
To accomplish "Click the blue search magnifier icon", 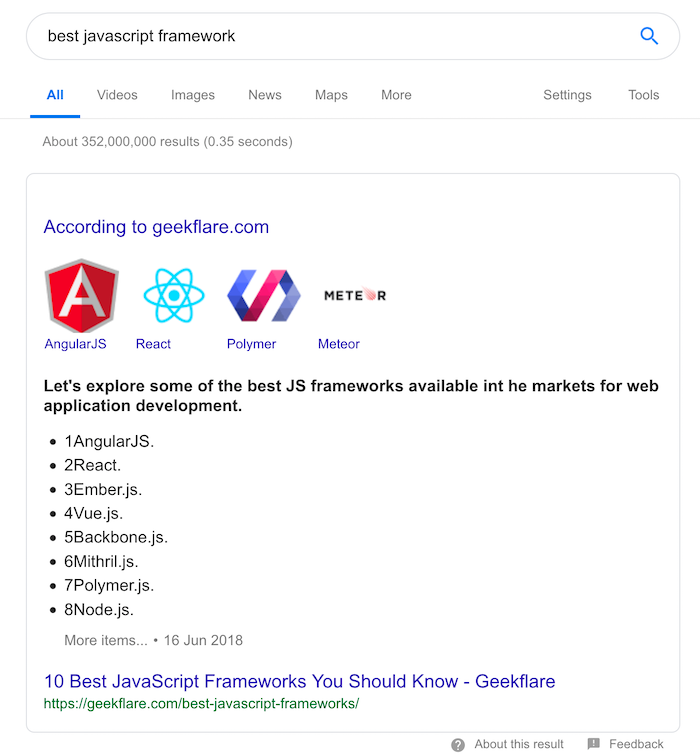I will click(649, 36).
